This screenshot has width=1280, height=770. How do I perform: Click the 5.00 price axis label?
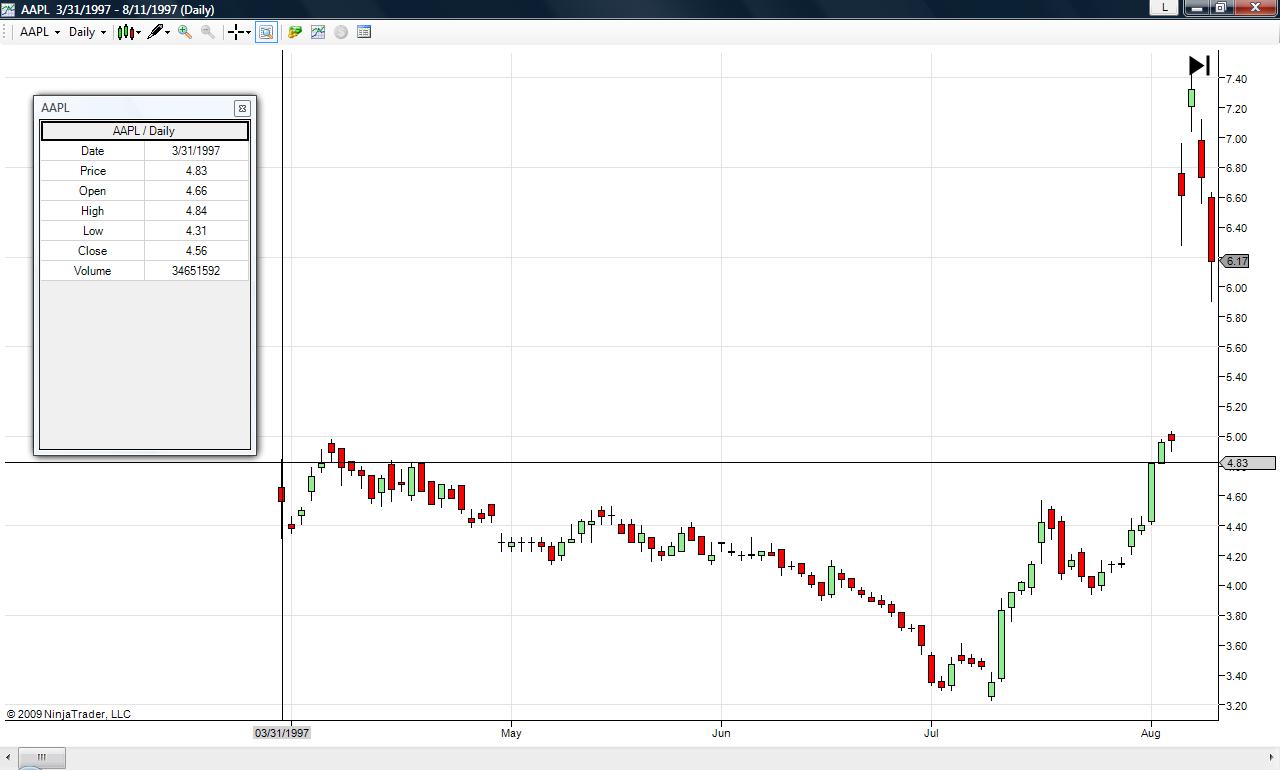(x=1236, y=437)
